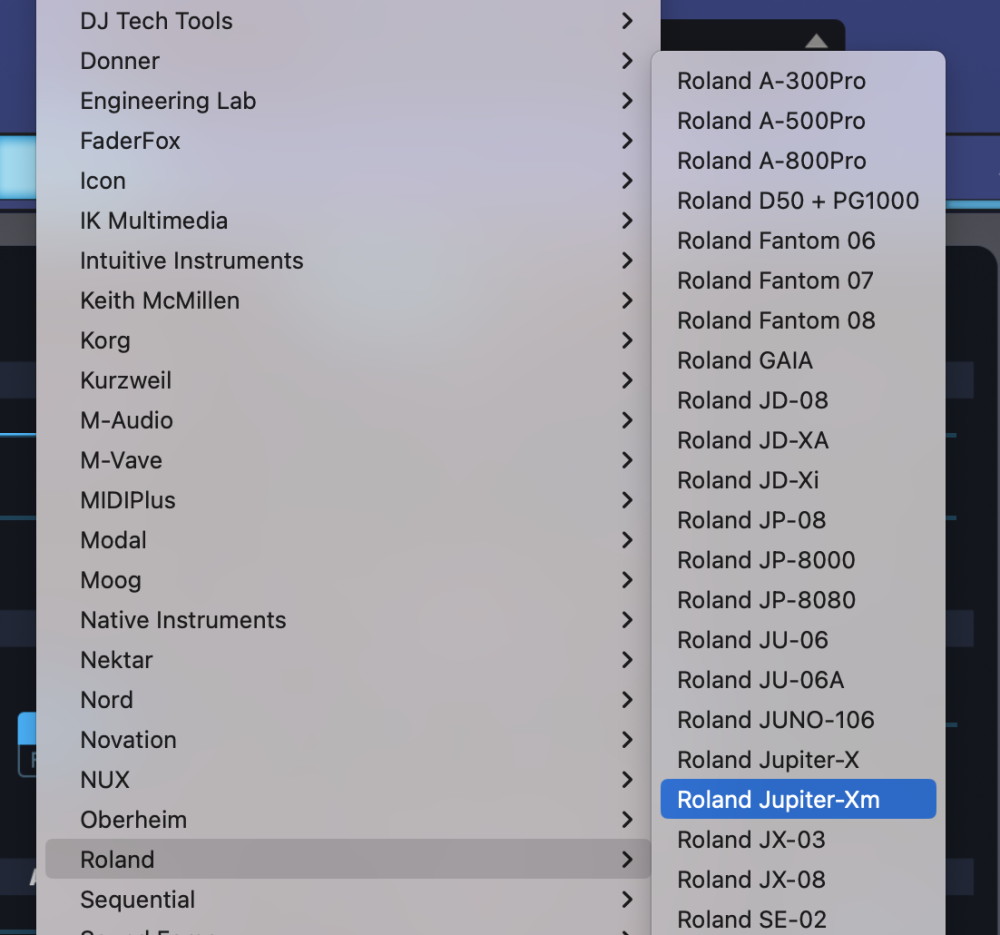
Task: Open the Keith McMillen submenu
Action: click(159, 301)
